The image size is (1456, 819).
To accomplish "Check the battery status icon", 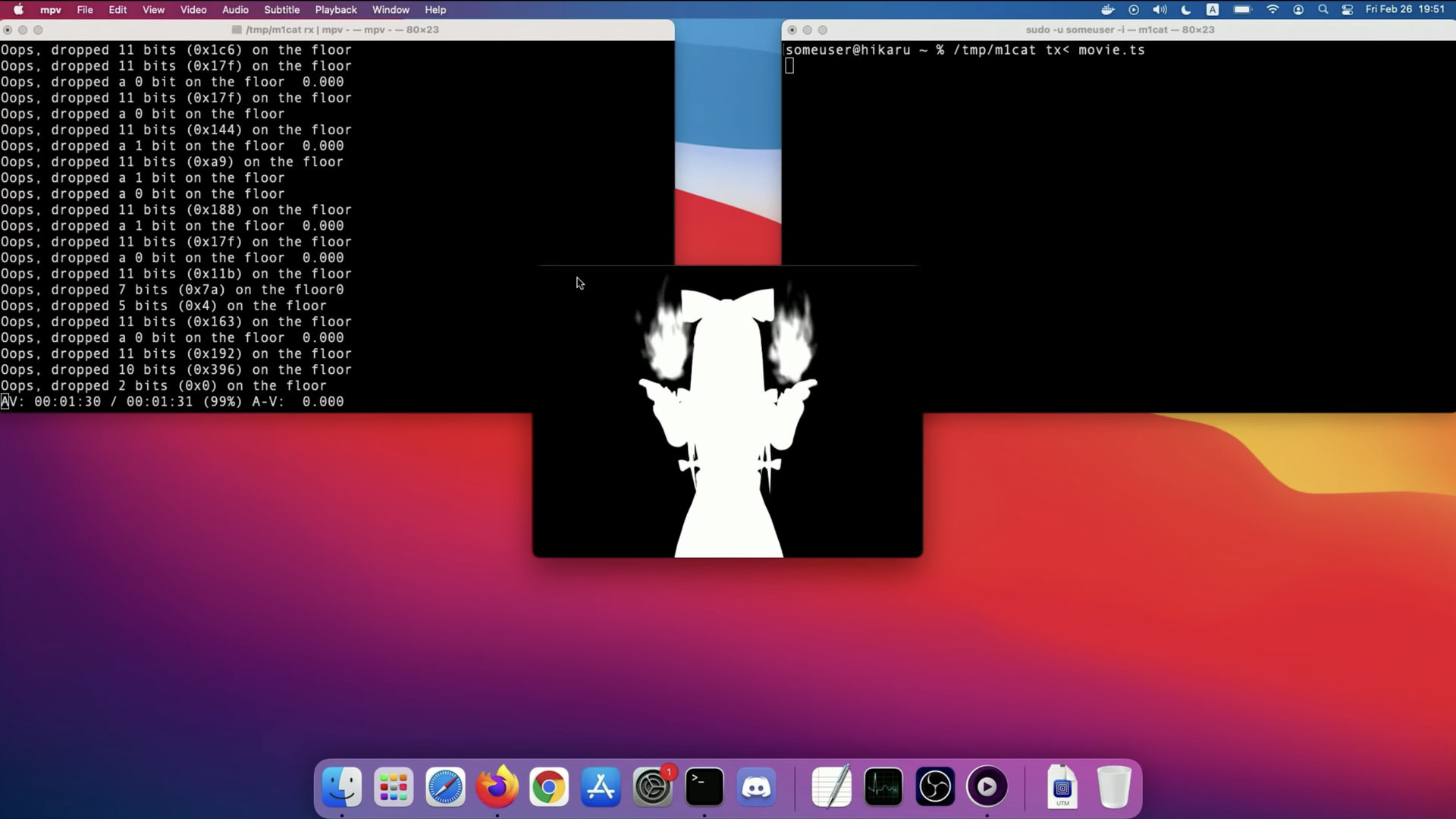I will pos(1242,10).
